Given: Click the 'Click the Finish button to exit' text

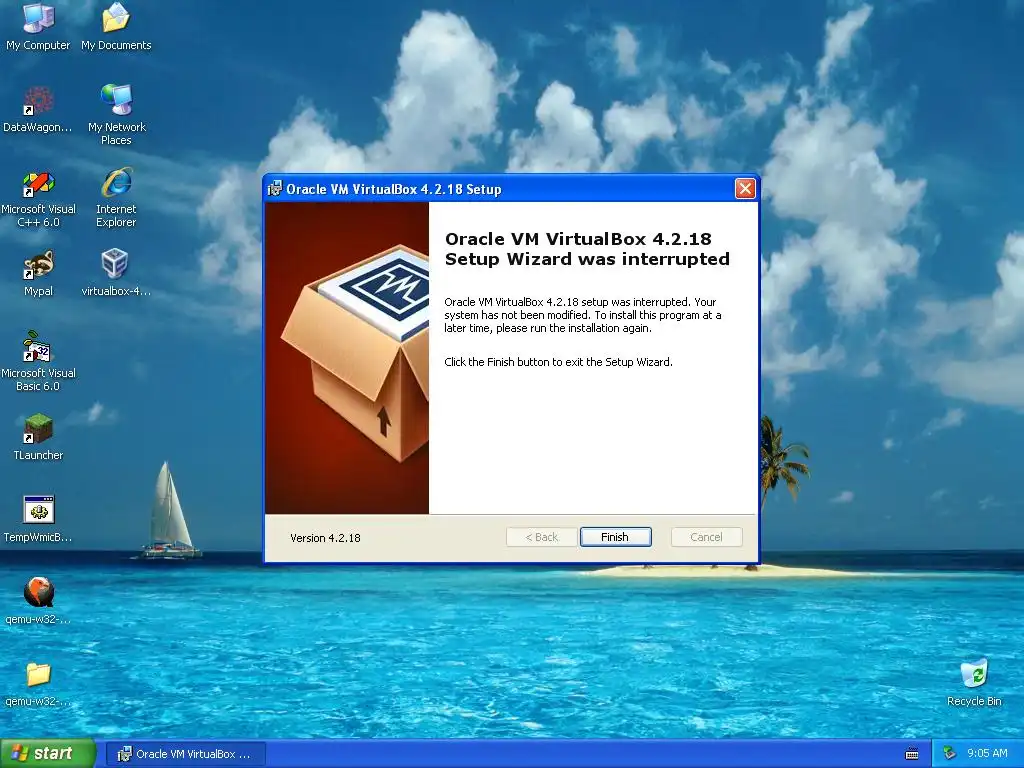Looking at the screenshot, I should [x=558, y=362].
